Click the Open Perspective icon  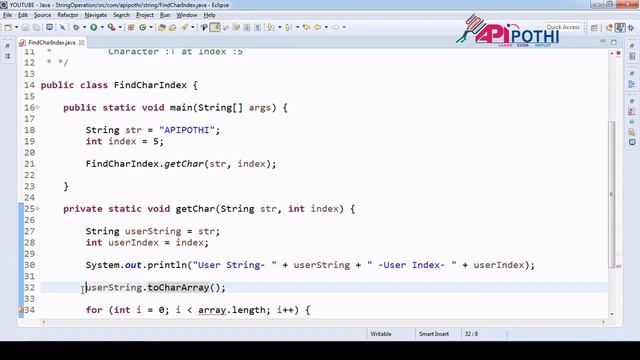coord(594,27)
